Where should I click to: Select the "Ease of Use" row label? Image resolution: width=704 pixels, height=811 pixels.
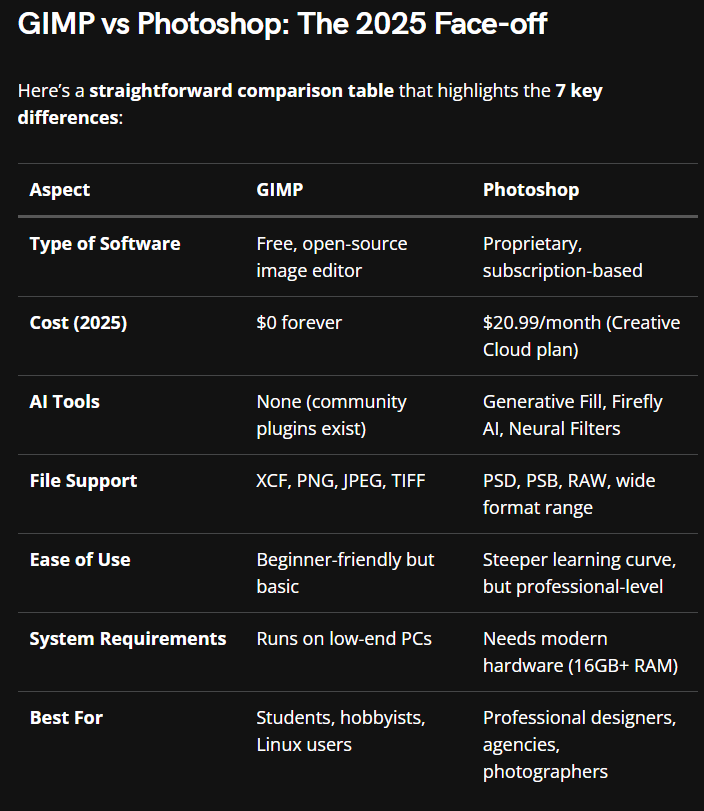[80, 560]
